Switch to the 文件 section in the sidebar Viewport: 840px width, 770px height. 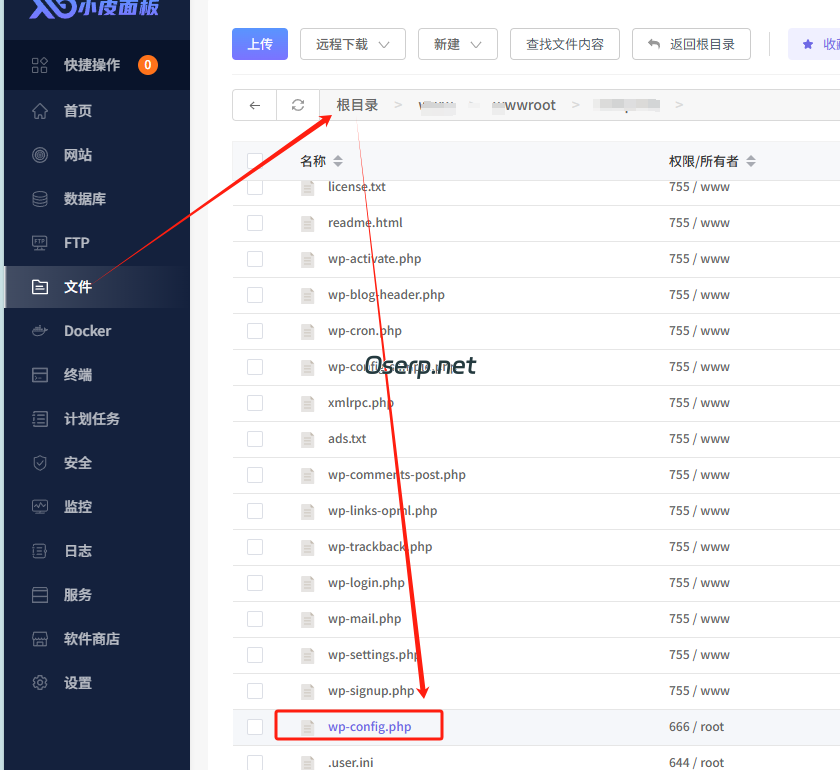click(x=78, y=286)
